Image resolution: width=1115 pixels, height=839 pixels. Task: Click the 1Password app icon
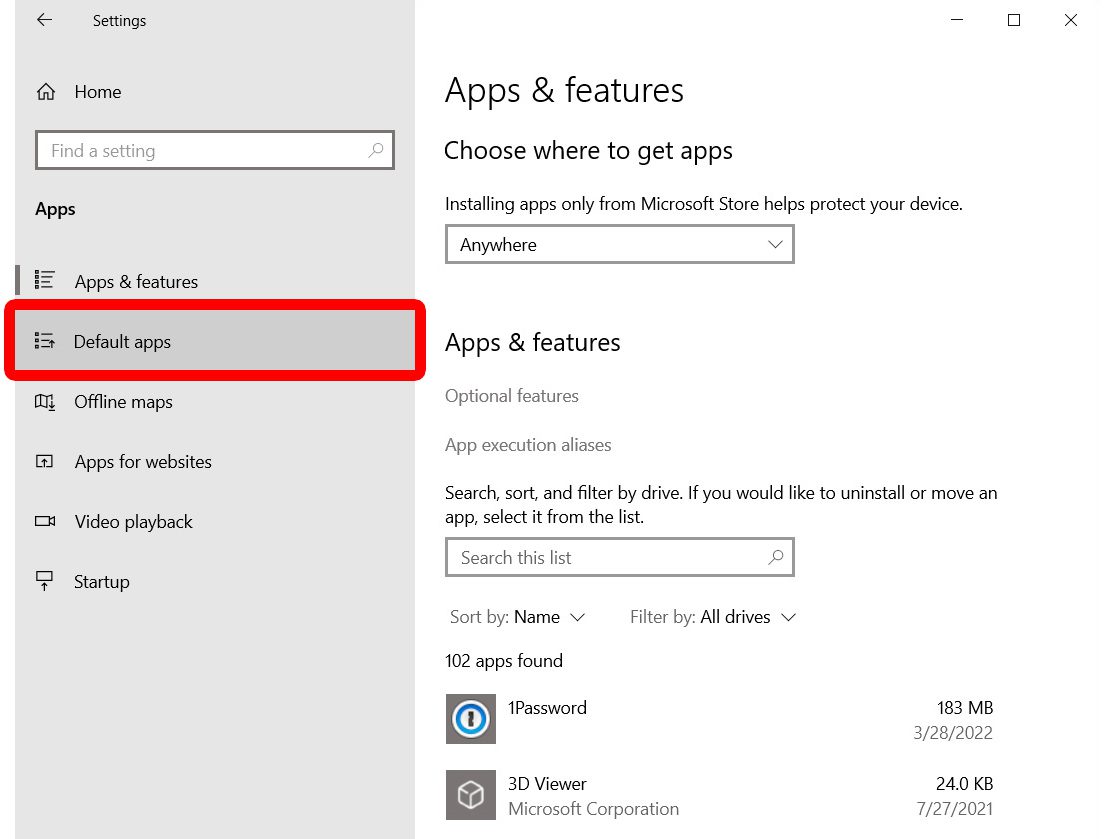click(x=470, y=719)
